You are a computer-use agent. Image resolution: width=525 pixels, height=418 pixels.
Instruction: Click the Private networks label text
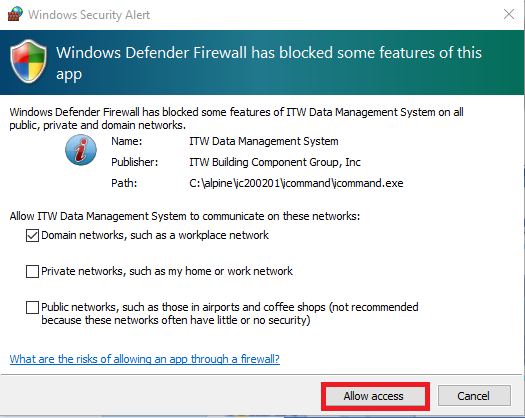[x=167, y=271]
